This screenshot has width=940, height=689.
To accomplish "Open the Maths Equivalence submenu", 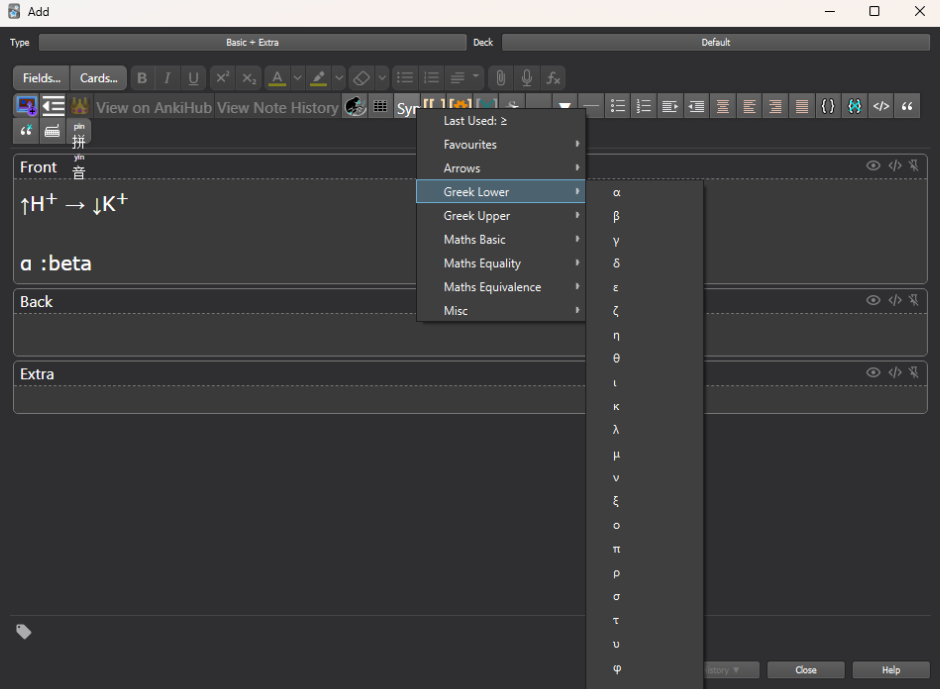I will [x=501, y=287].
